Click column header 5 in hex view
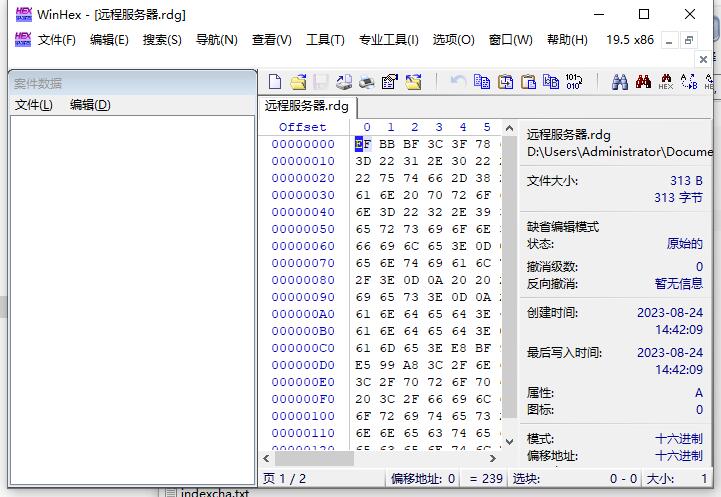 [x=487, y=127]
